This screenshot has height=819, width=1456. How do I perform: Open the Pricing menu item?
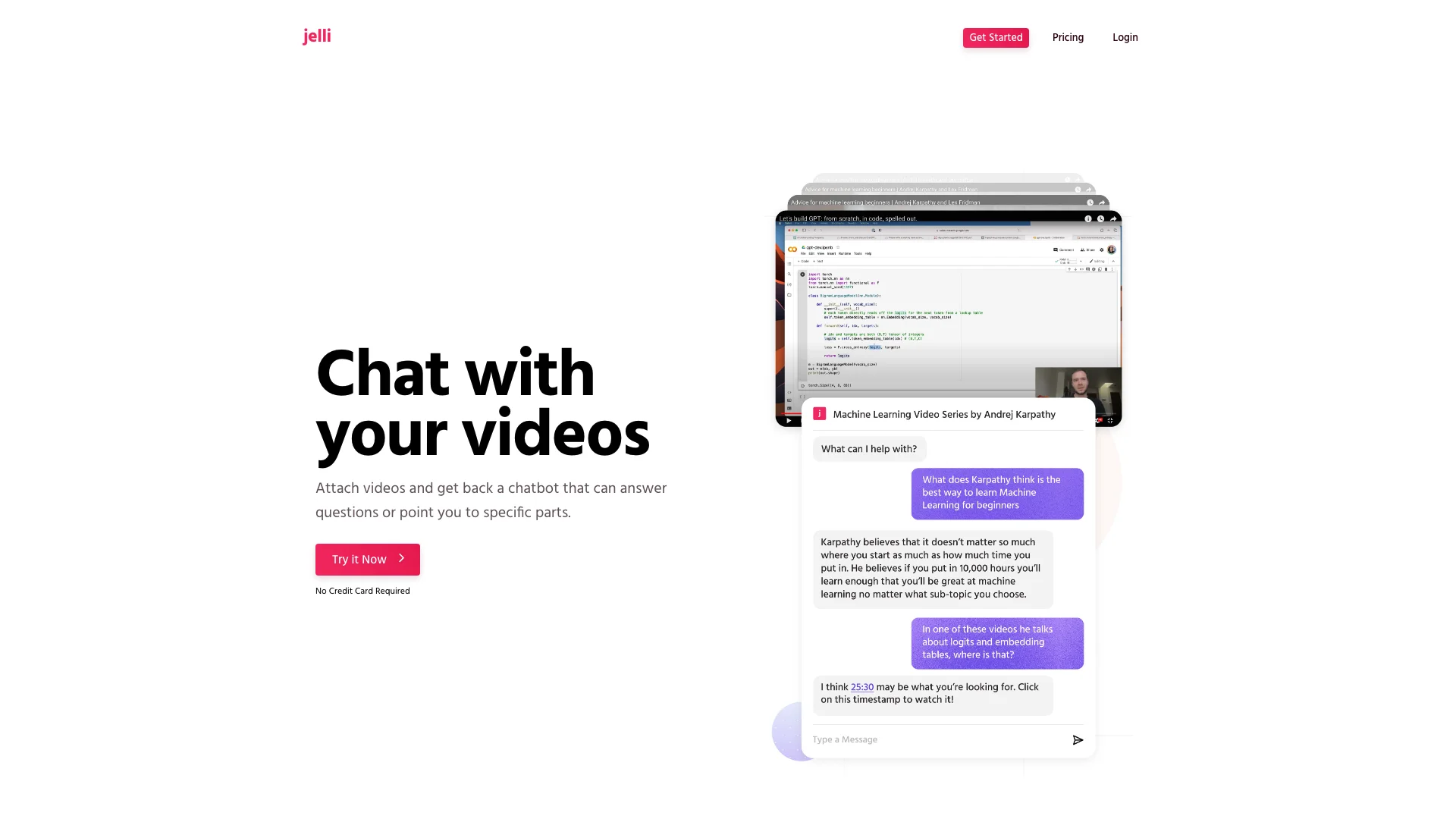coord(1068,37)
